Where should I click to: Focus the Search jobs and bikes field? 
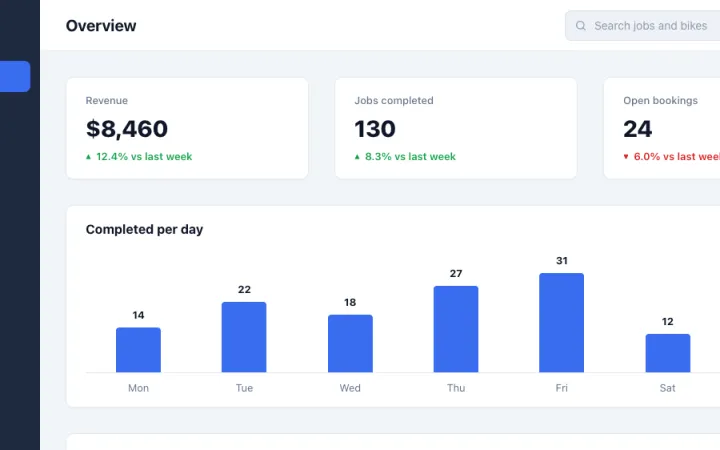642,26
